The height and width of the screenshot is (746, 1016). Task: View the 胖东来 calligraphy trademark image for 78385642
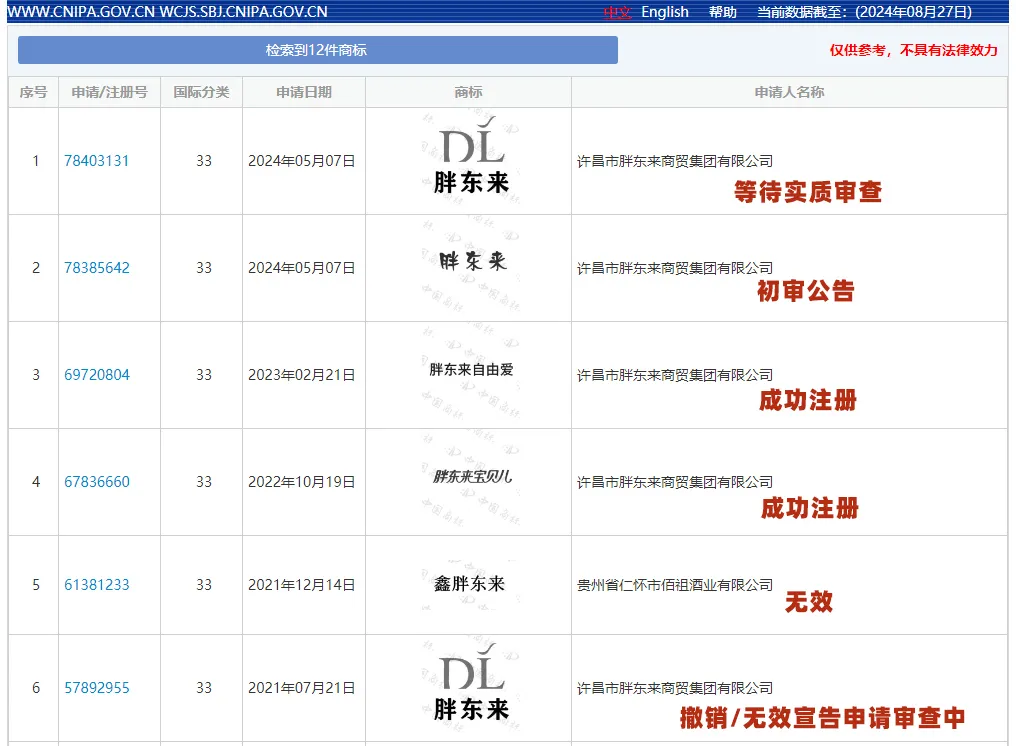tap(471, 266)
